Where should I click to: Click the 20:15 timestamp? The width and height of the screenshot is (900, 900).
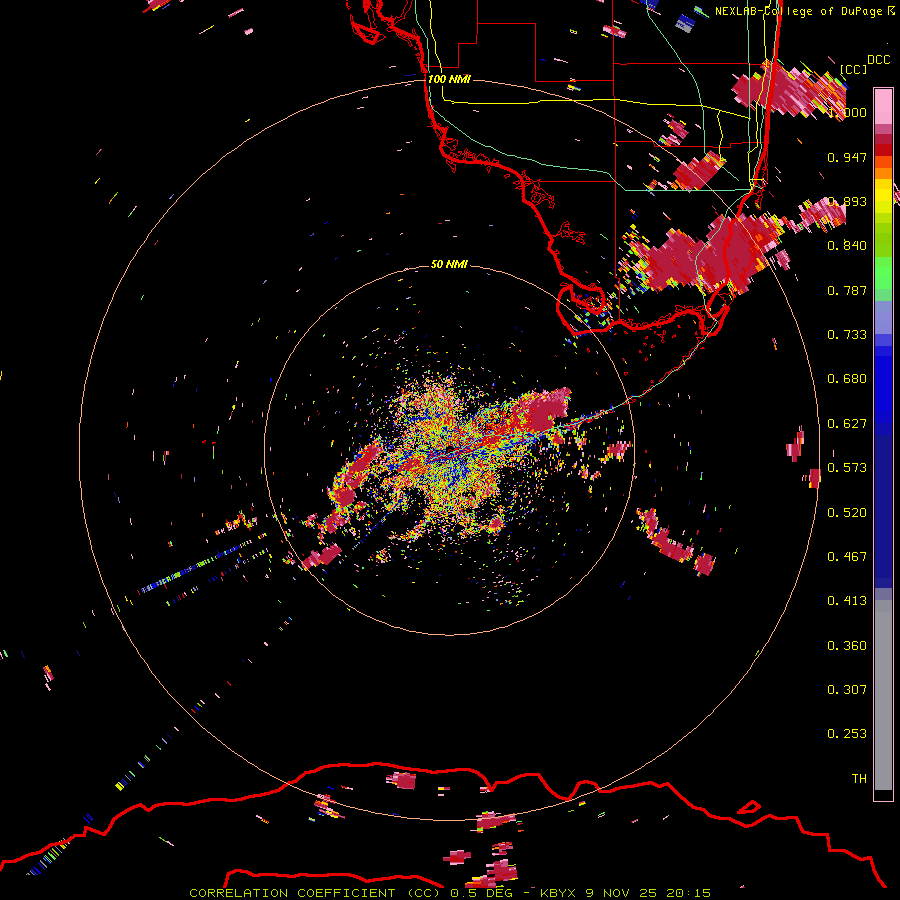[688, 893]
